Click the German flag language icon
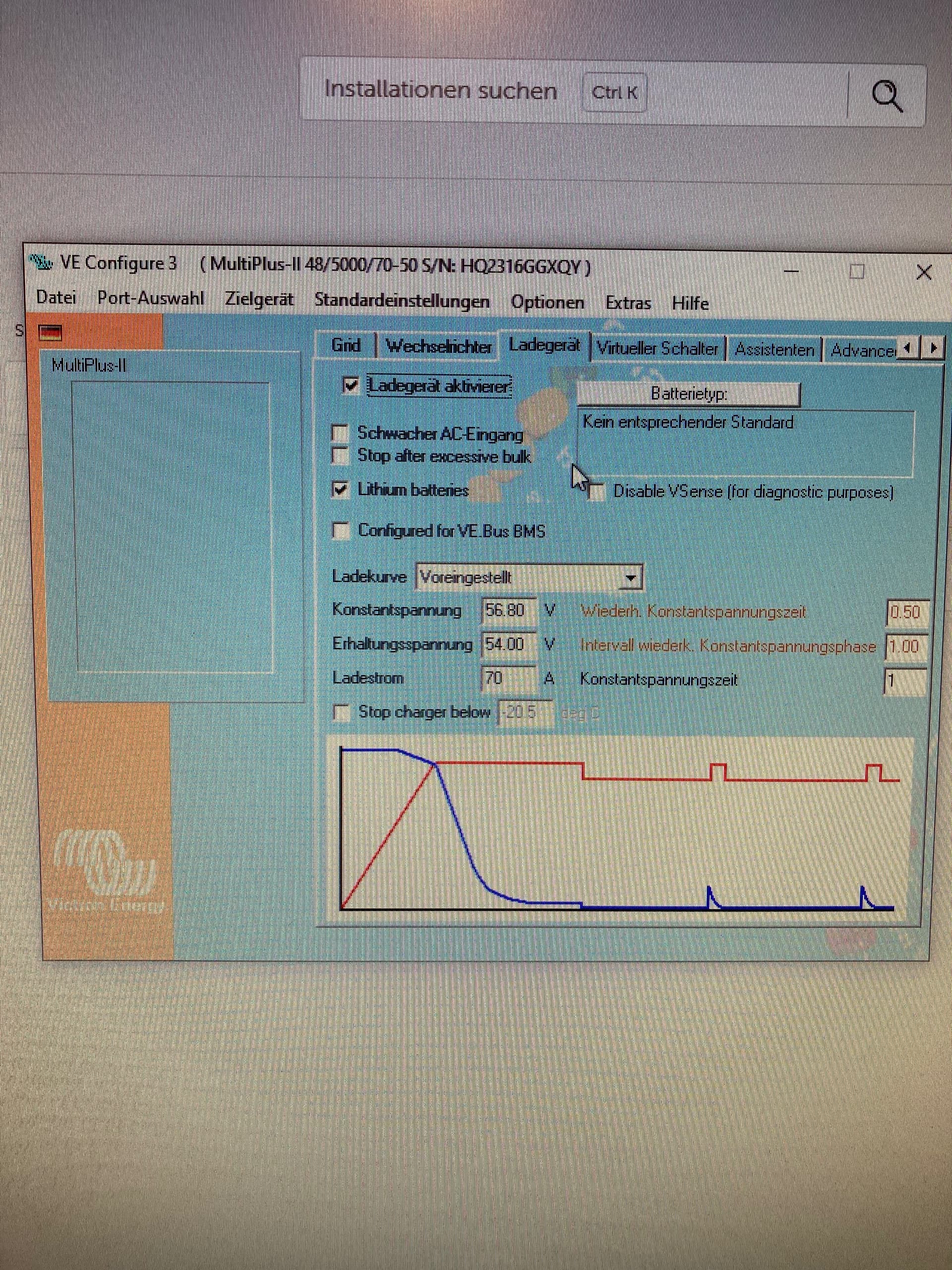This screenshot has width=952, height=1270. tap(50, 332)
